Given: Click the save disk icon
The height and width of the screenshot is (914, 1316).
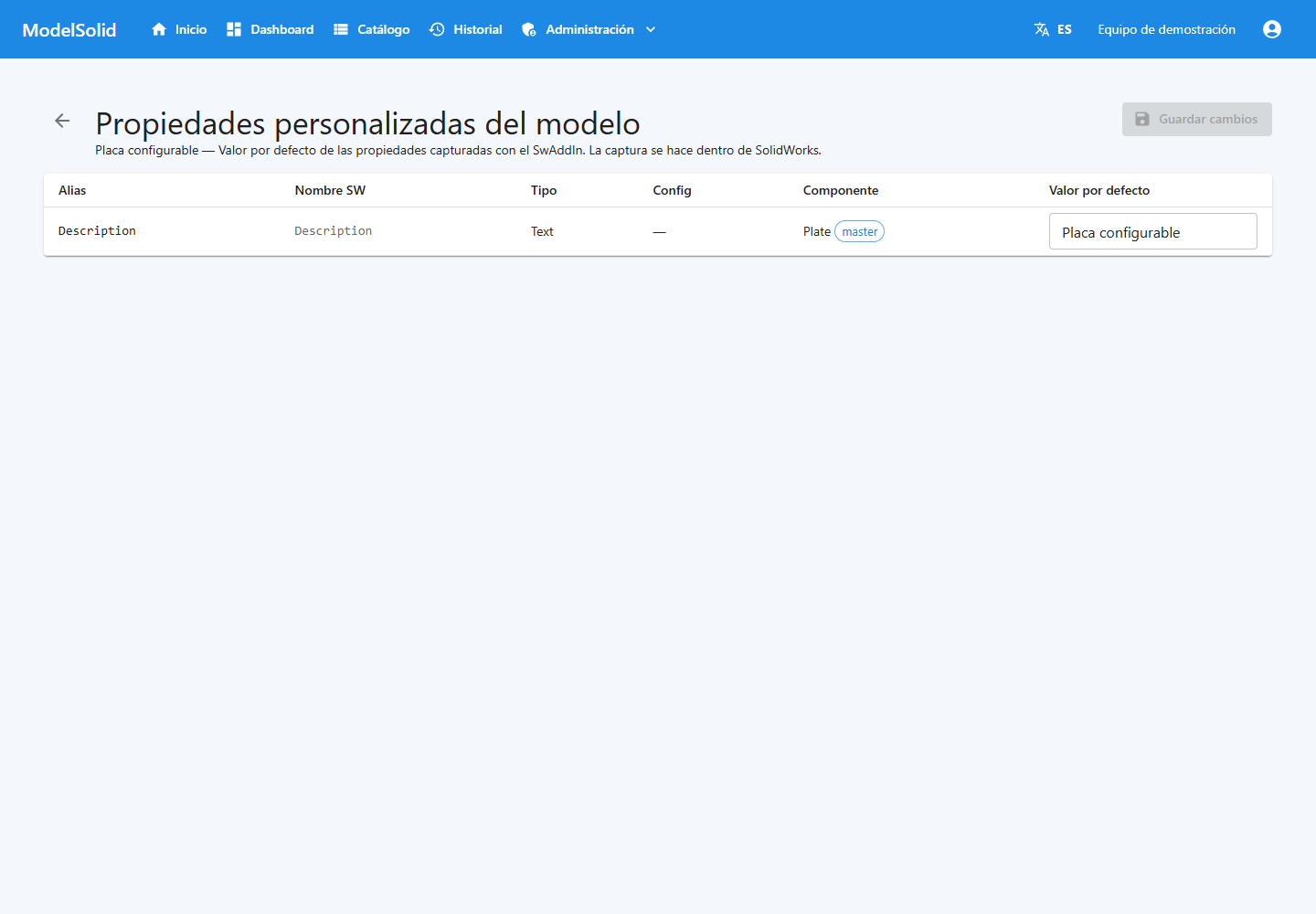Looking at the screenshot, I should pyautogui.click(x=1142, y=119).
